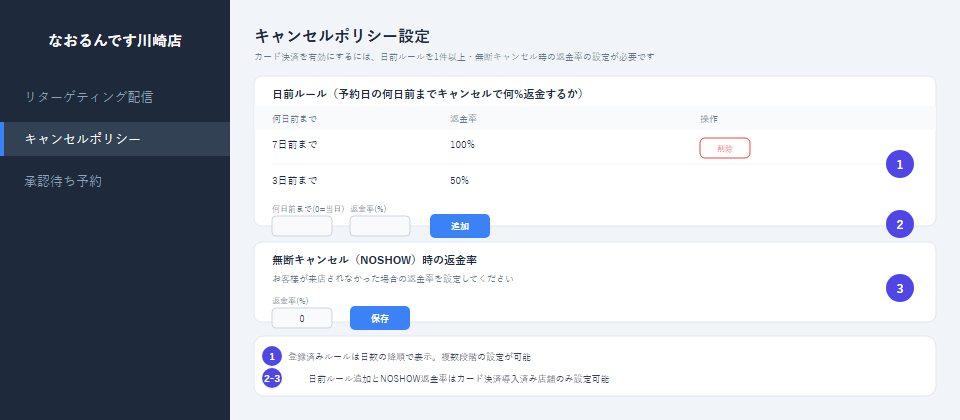Focus the 何日前まで(0=当日) input field
The height and width of the screenshot is (420, 960).
[302, 226]
